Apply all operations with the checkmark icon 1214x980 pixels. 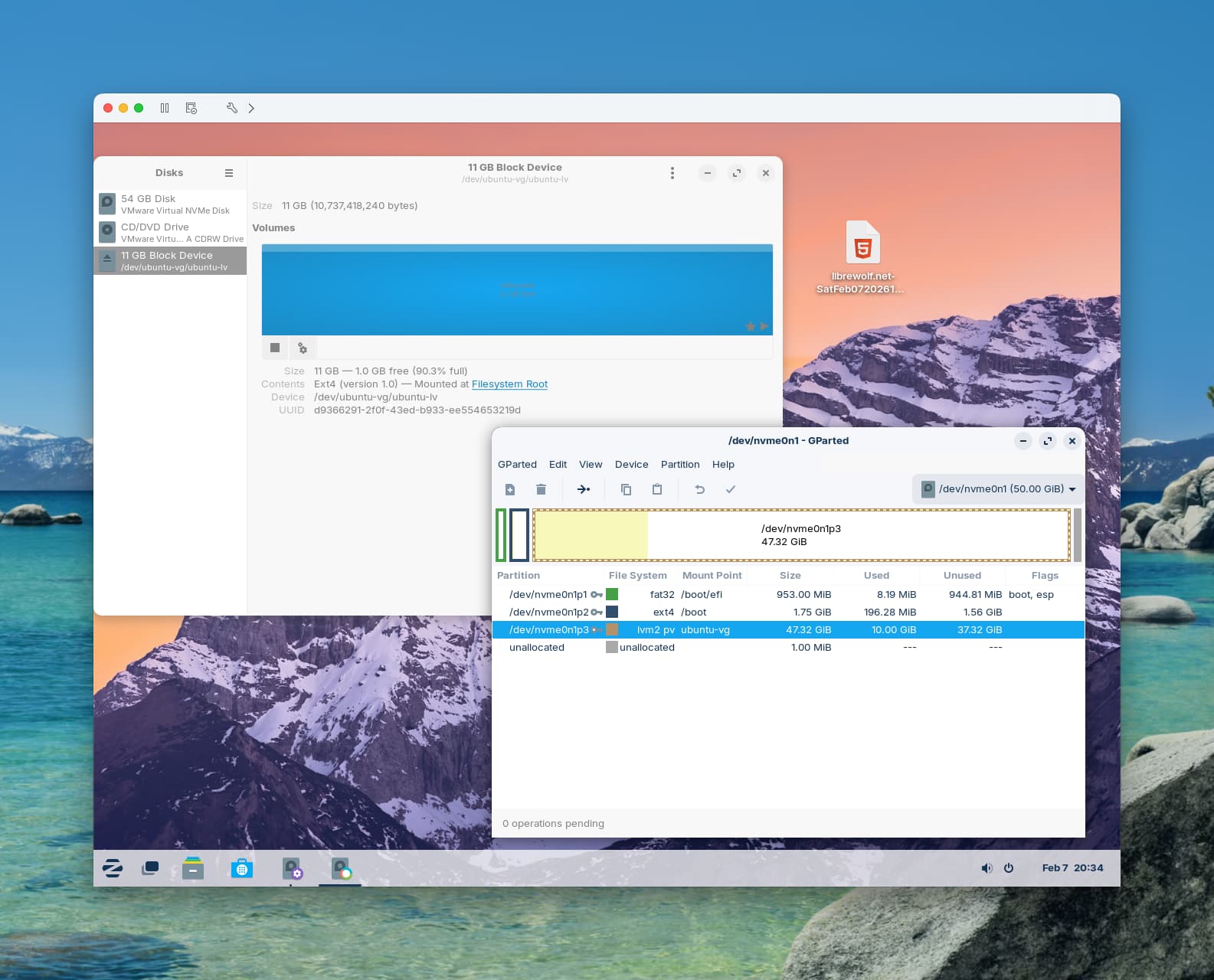tap(731, 489)
